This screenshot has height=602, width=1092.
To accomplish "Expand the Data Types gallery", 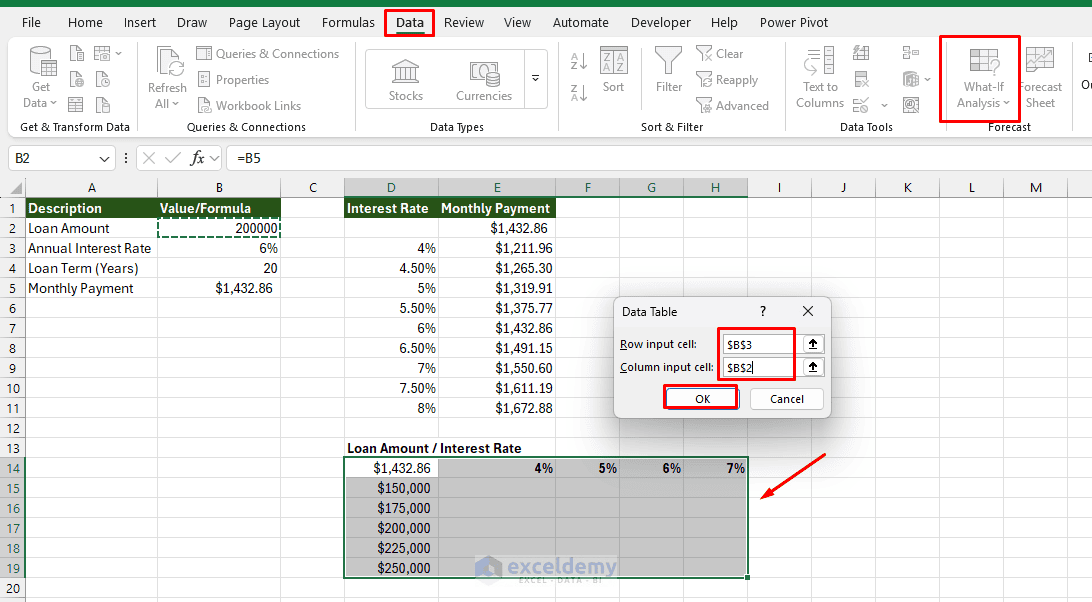I will [536, 79].
